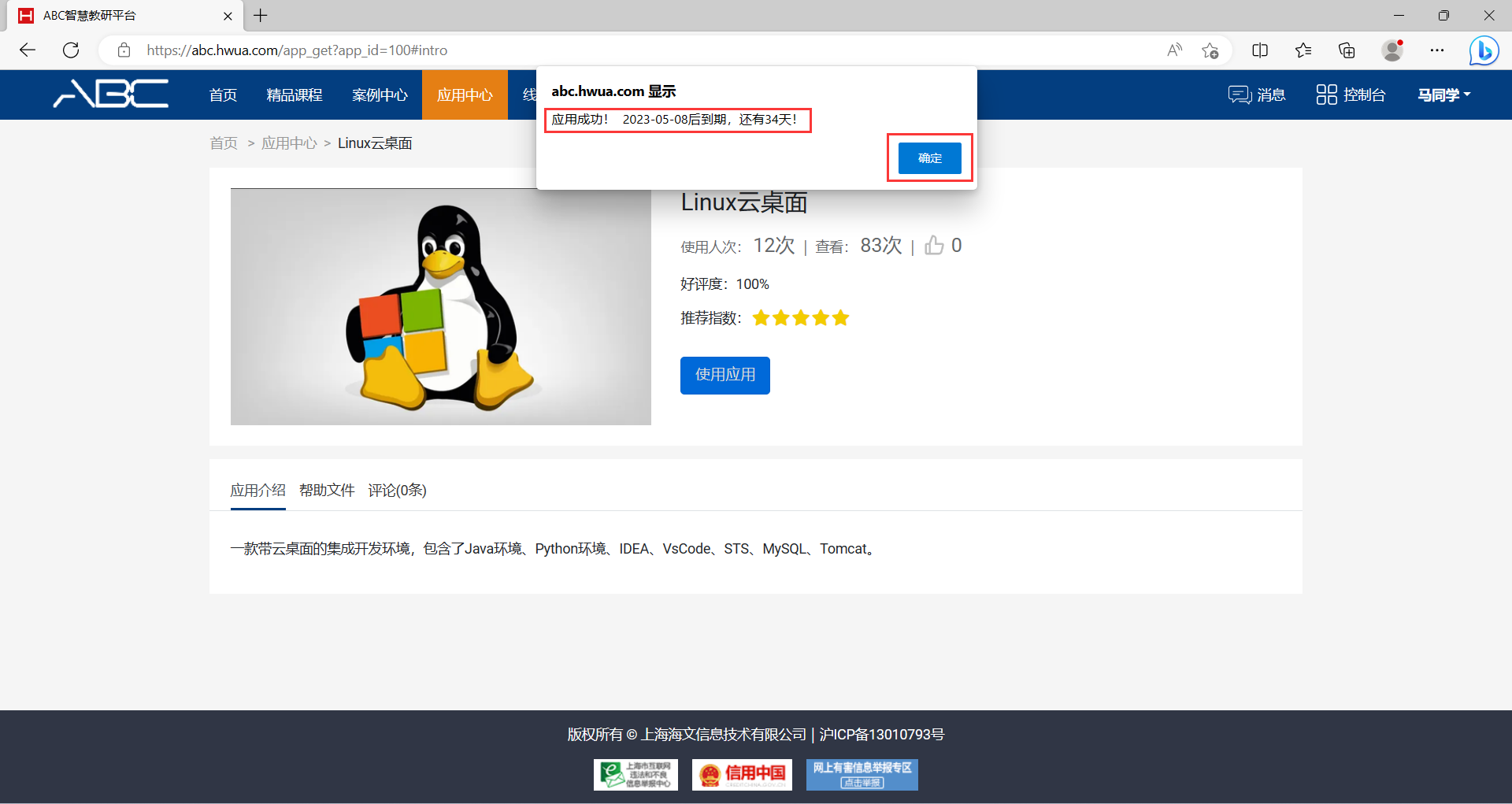Switch to the 帮助文件 tab
Viewport: 1512px width, 804px height.
327,491
